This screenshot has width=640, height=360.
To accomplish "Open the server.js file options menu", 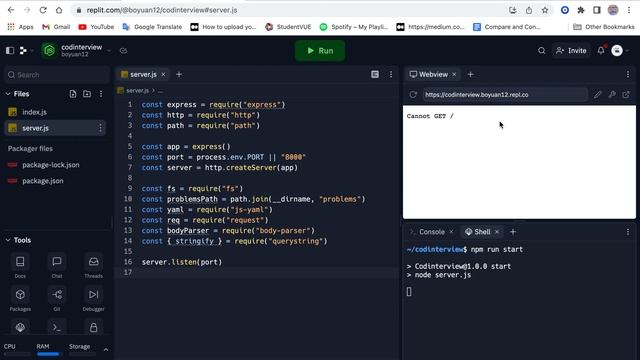I will click(x=100, y=128).
